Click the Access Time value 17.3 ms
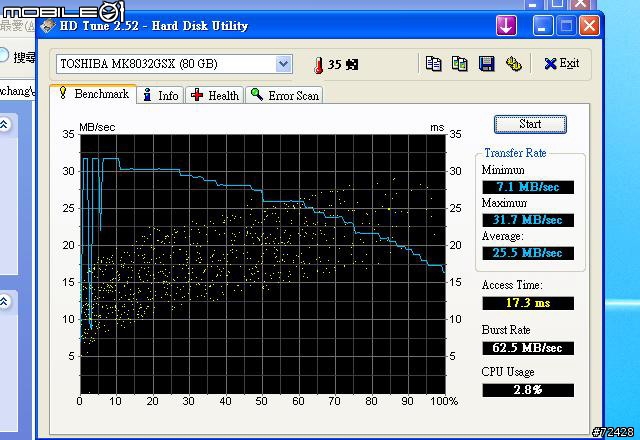640x440 pixels. (x=528, y=303)
